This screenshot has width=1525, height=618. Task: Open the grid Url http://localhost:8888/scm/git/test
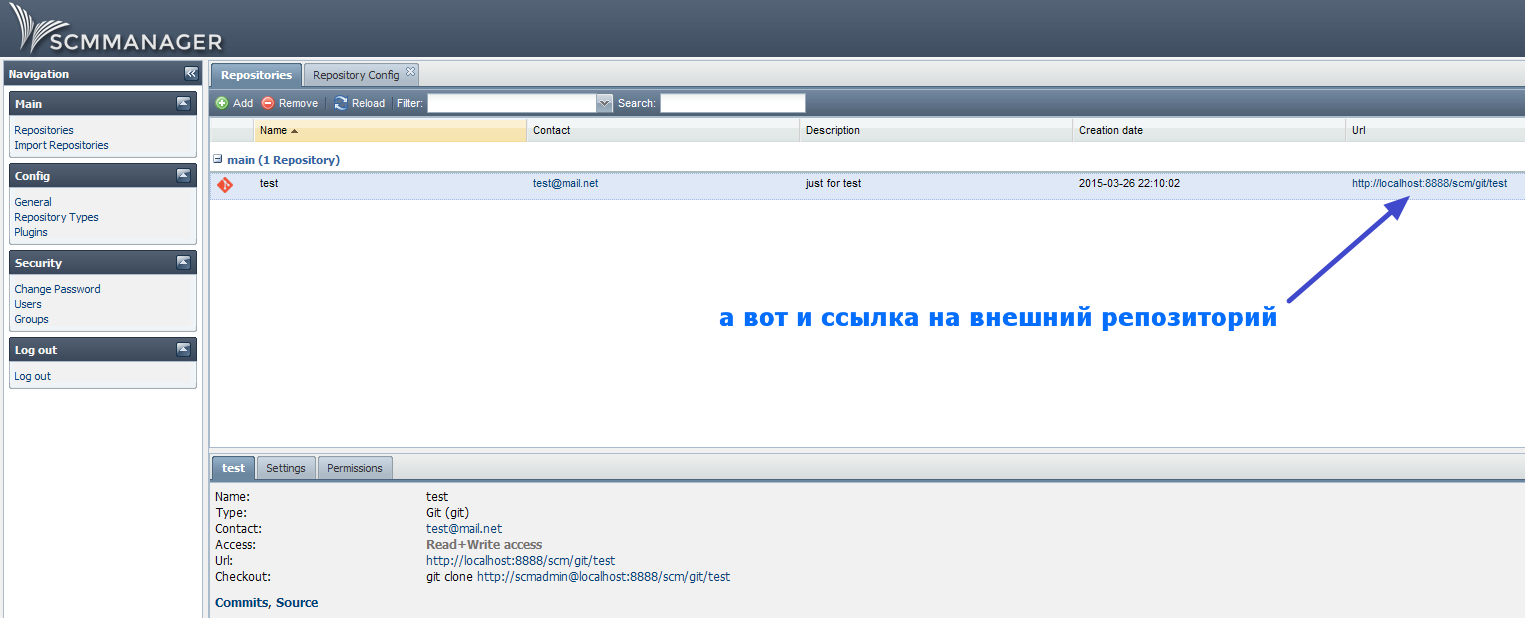pos(1429,184)
